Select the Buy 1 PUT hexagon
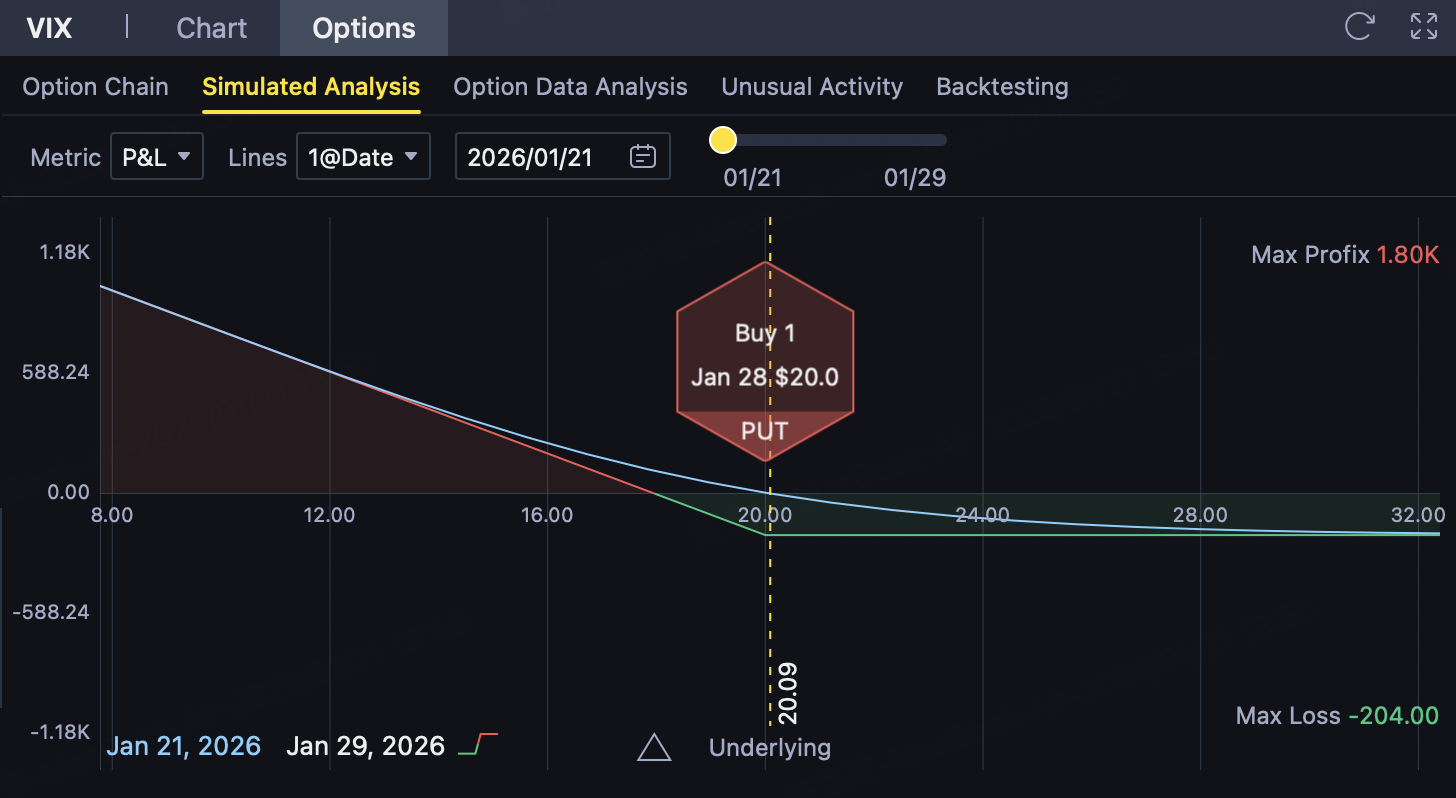Viewport: 1456px width, 798px height. 765,361
